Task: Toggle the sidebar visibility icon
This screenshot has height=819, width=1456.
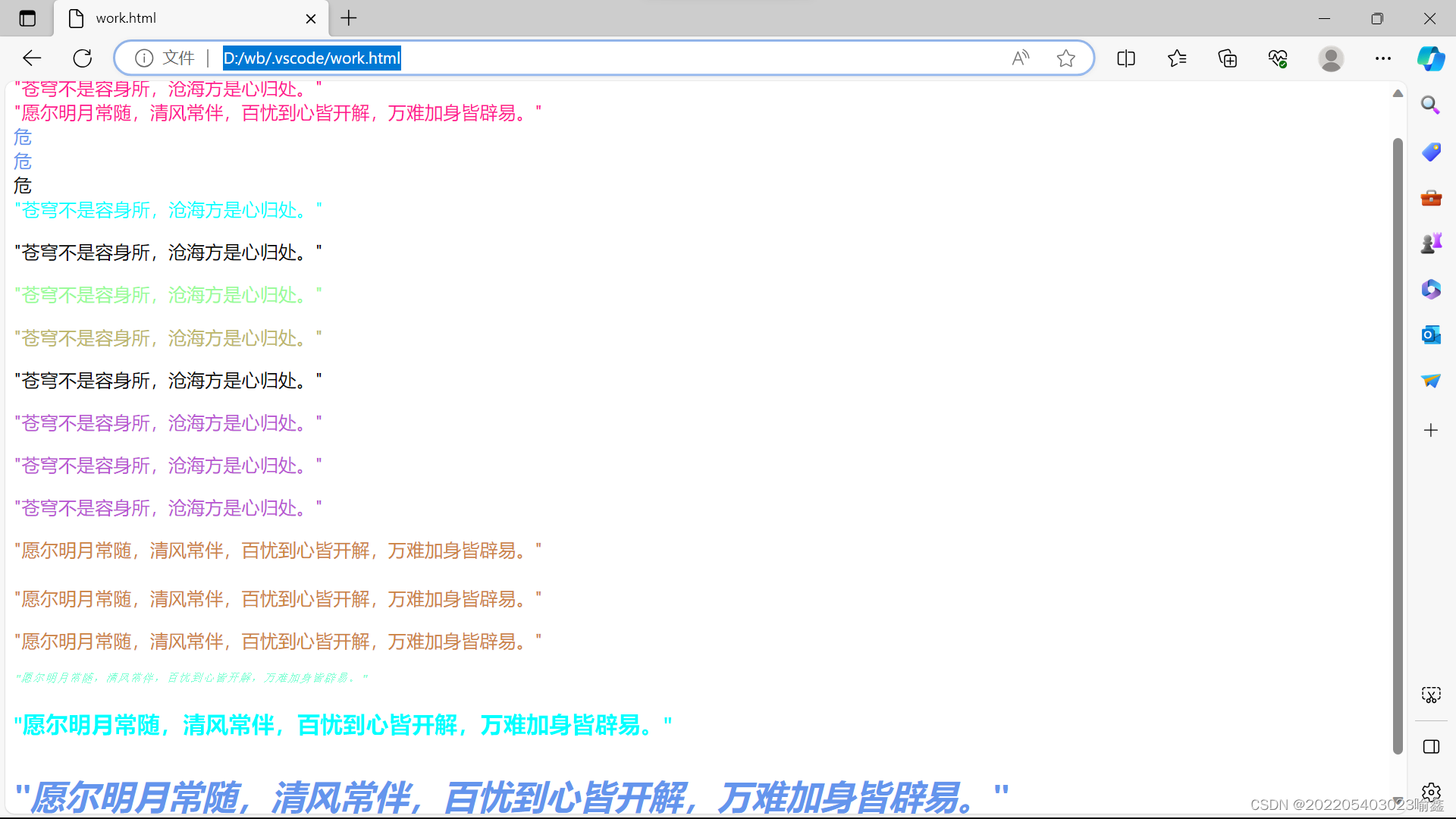Action: coord(1431,747)
